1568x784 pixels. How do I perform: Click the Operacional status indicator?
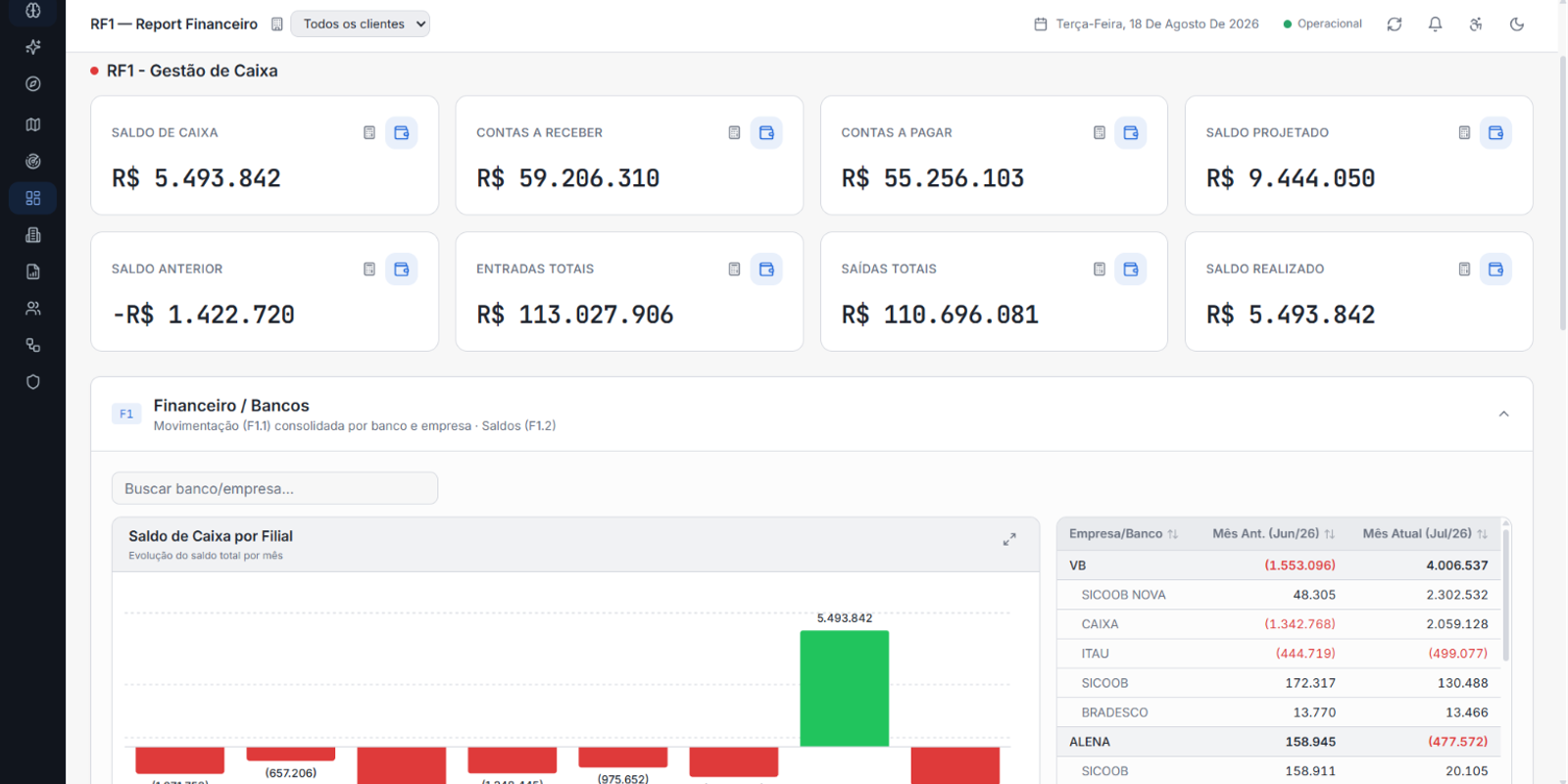coord(1323,24)
